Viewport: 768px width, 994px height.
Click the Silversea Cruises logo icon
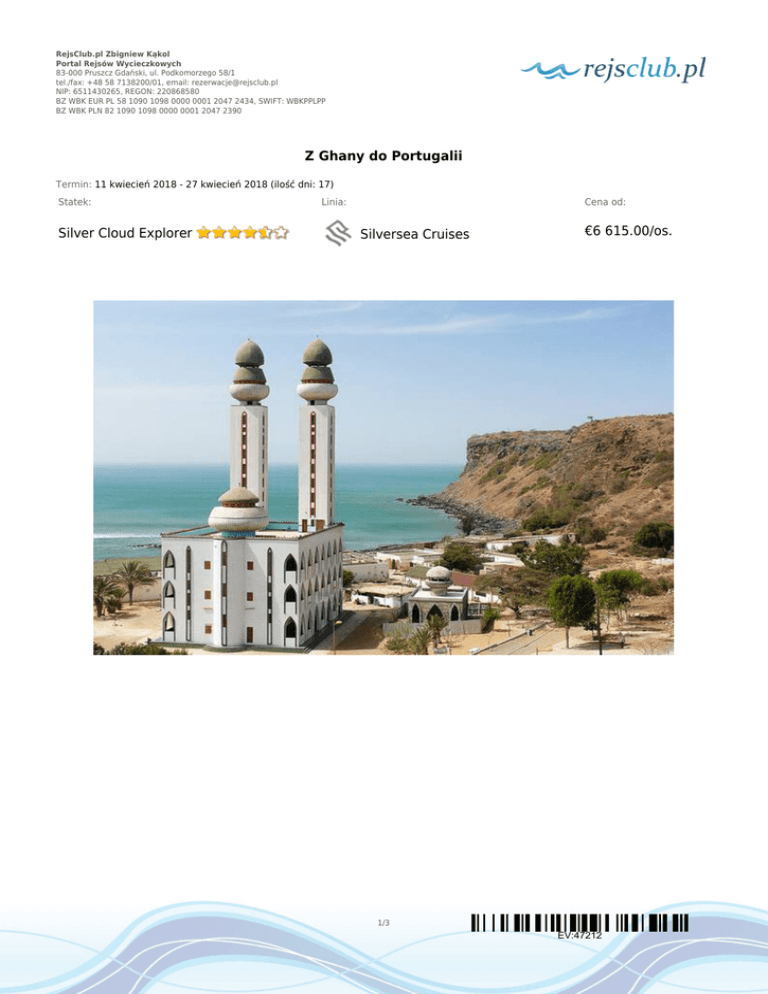[x=338, y=233]
